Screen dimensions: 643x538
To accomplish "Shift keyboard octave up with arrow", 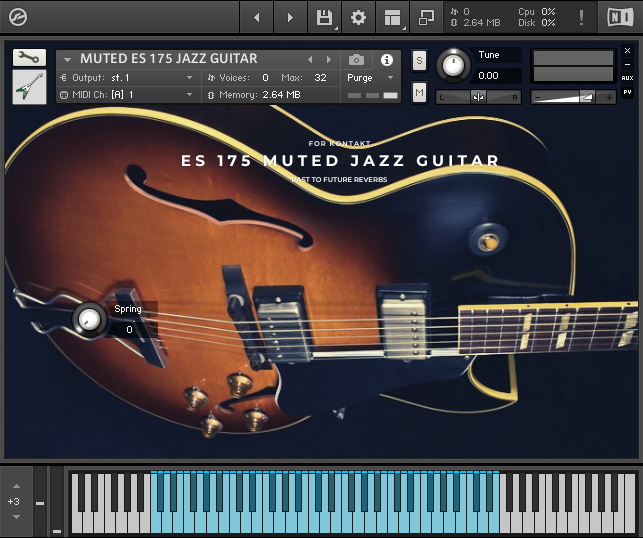I will [16, 486].
